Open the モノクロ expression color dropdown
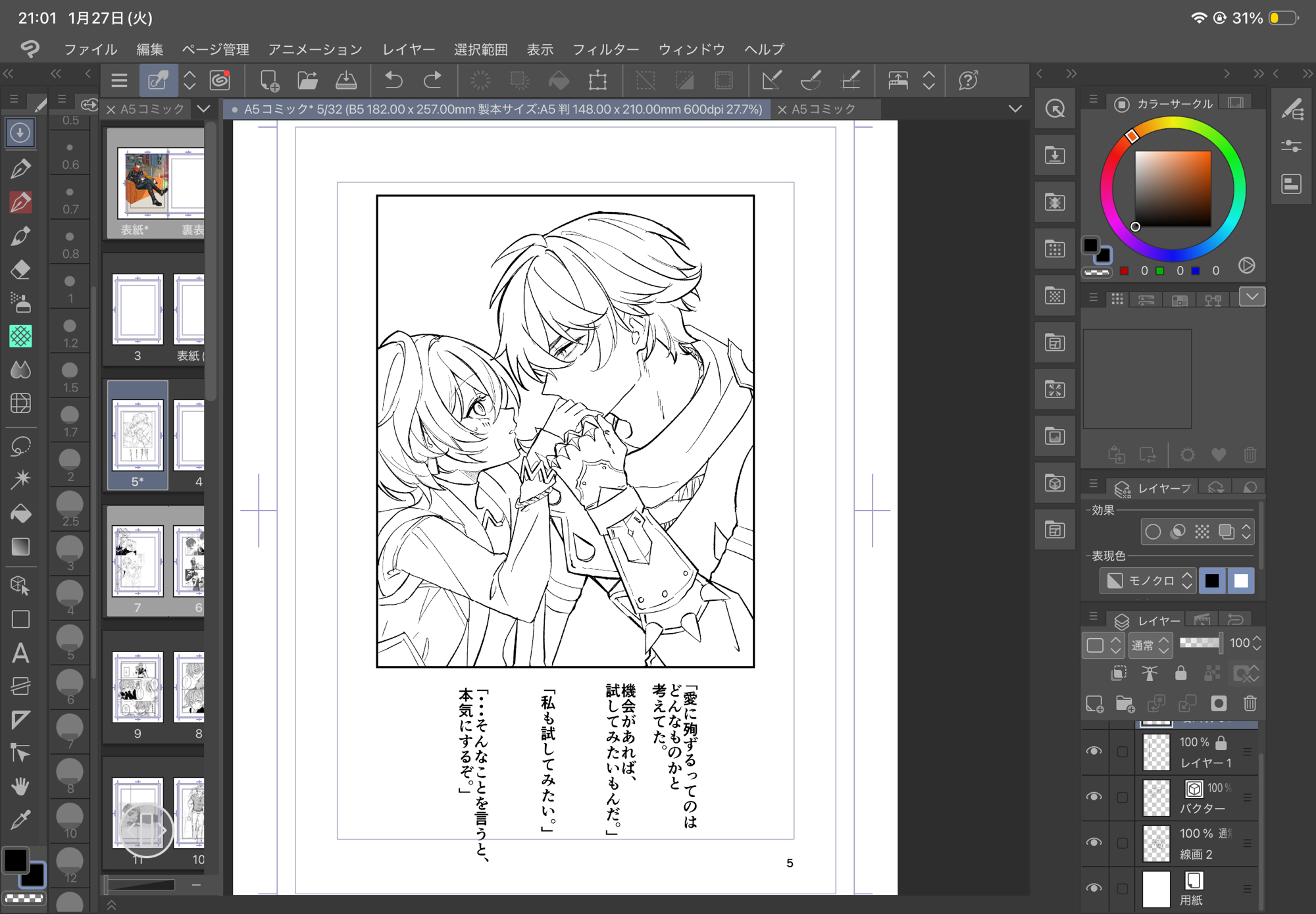The width and height of the screenshot is (1316, 914). click(1150, 580)
